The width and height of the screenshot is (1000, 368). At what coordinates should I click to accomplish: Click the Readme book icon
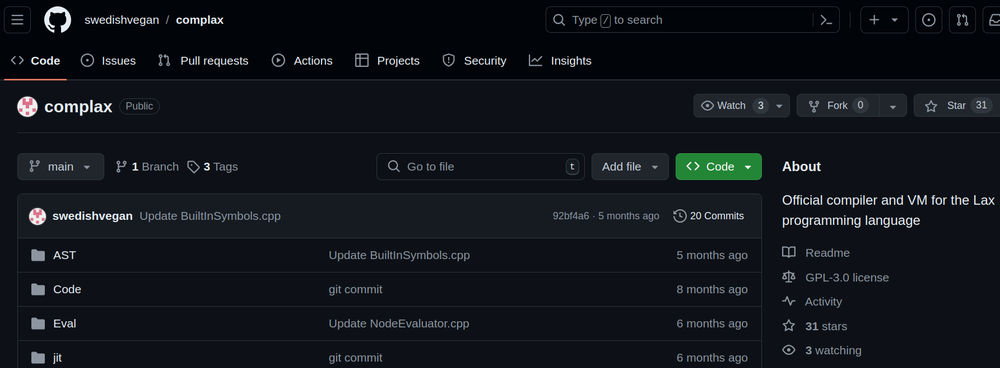[789, 253]
